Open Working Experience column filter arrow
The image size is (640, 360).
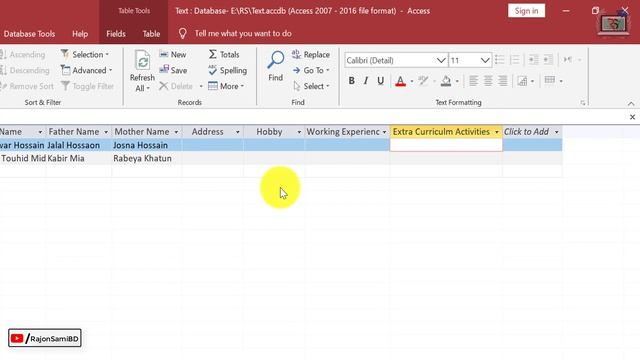click(x=384, y=132)
